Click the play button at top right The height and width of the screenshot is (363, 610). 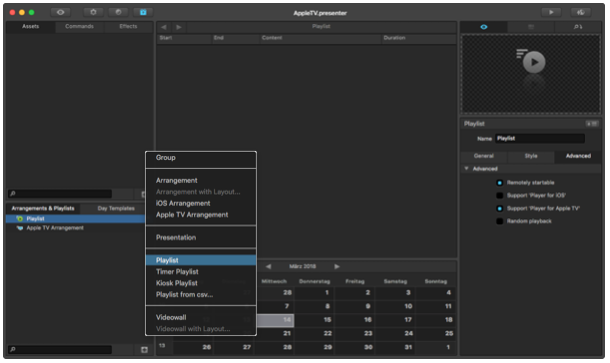pyautogui.click(x=551, y=12)
